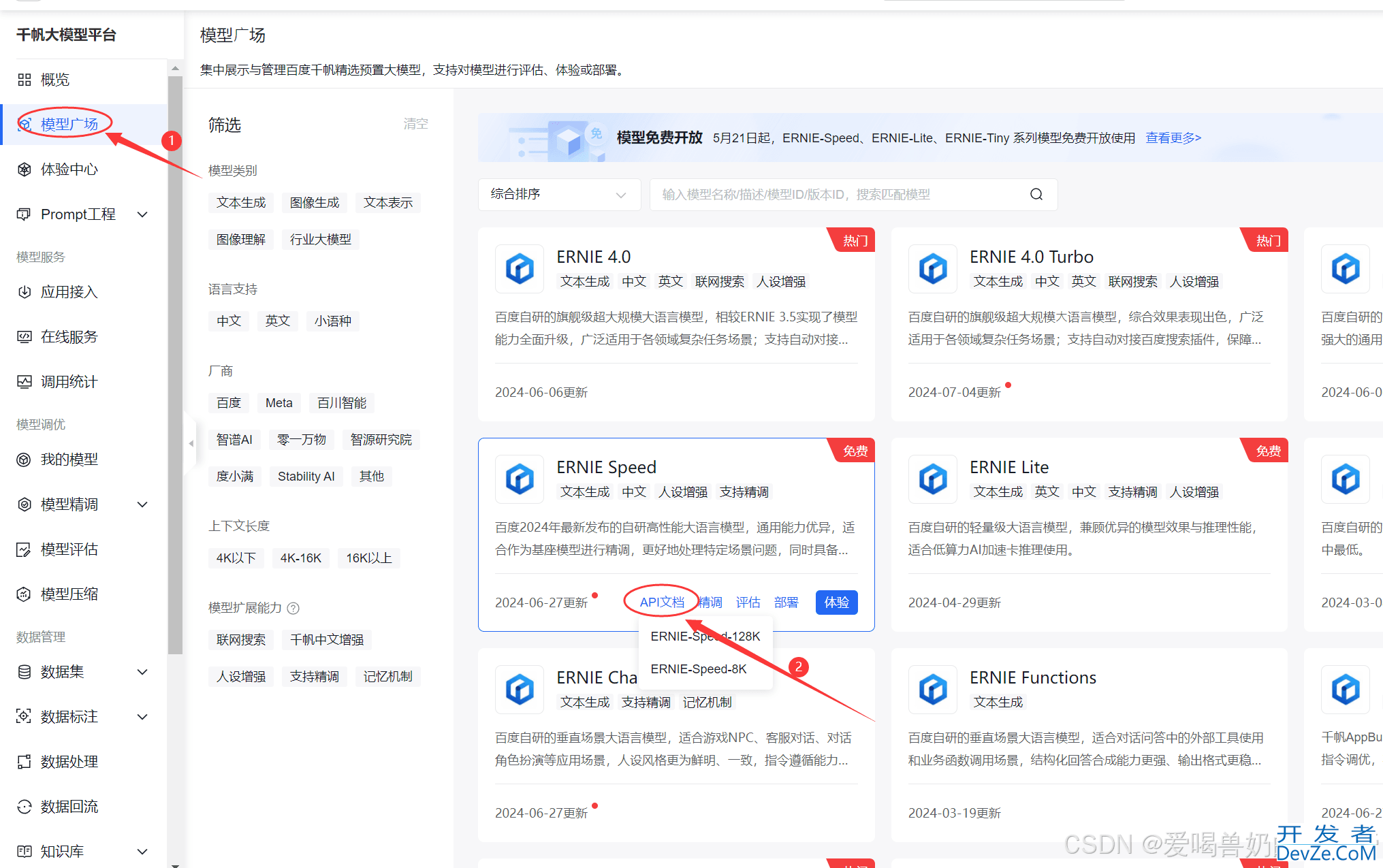Collapse the filter panel with the arrow handle
1383x868 pixels.
(x=191, y=443)
